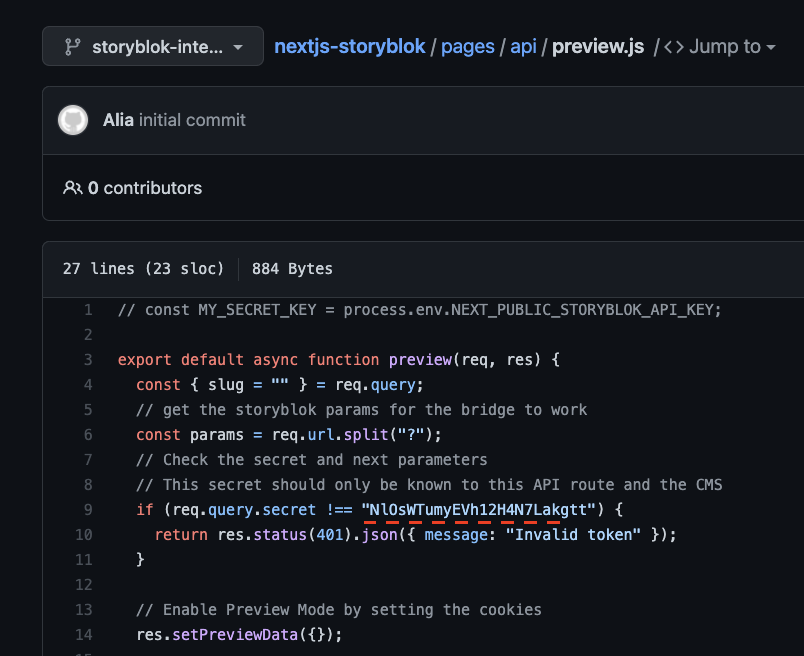Click the Enable Preview Mode comment
Screen dimensions: 804x656
(339, 609)
